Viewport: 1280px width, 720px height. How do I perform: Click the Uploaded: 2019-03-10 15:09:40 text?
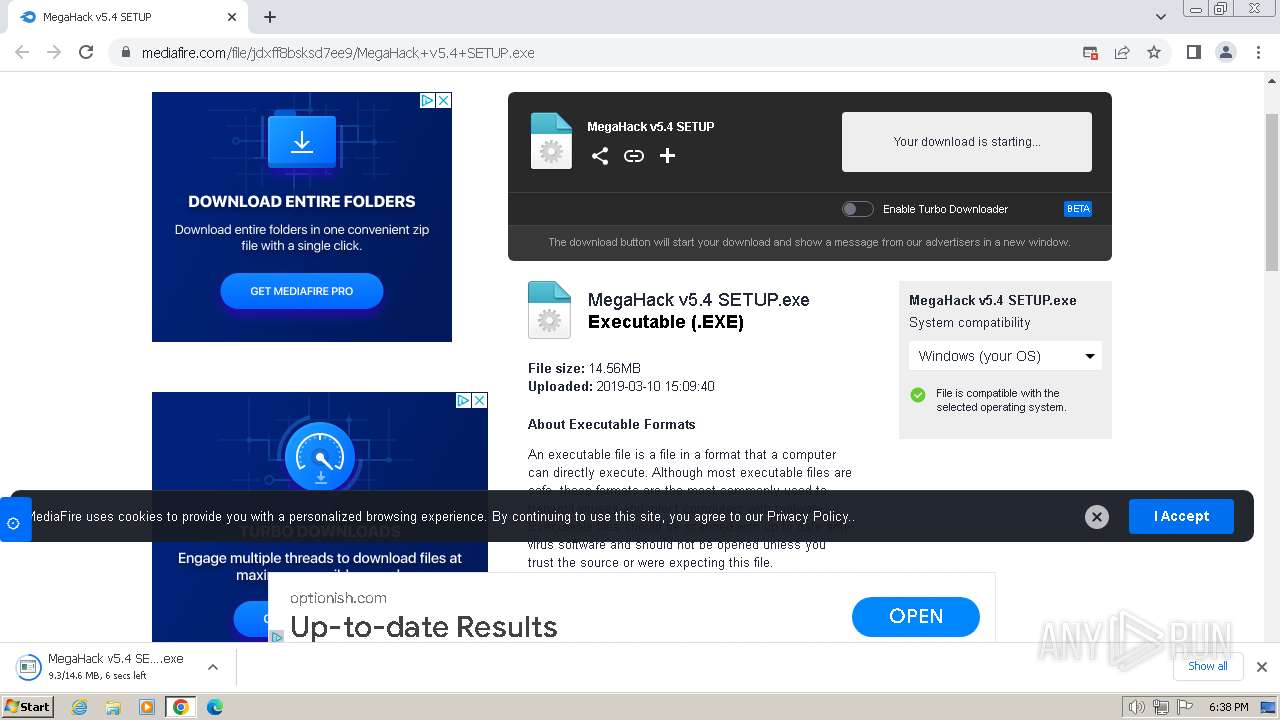coord(621,386)
